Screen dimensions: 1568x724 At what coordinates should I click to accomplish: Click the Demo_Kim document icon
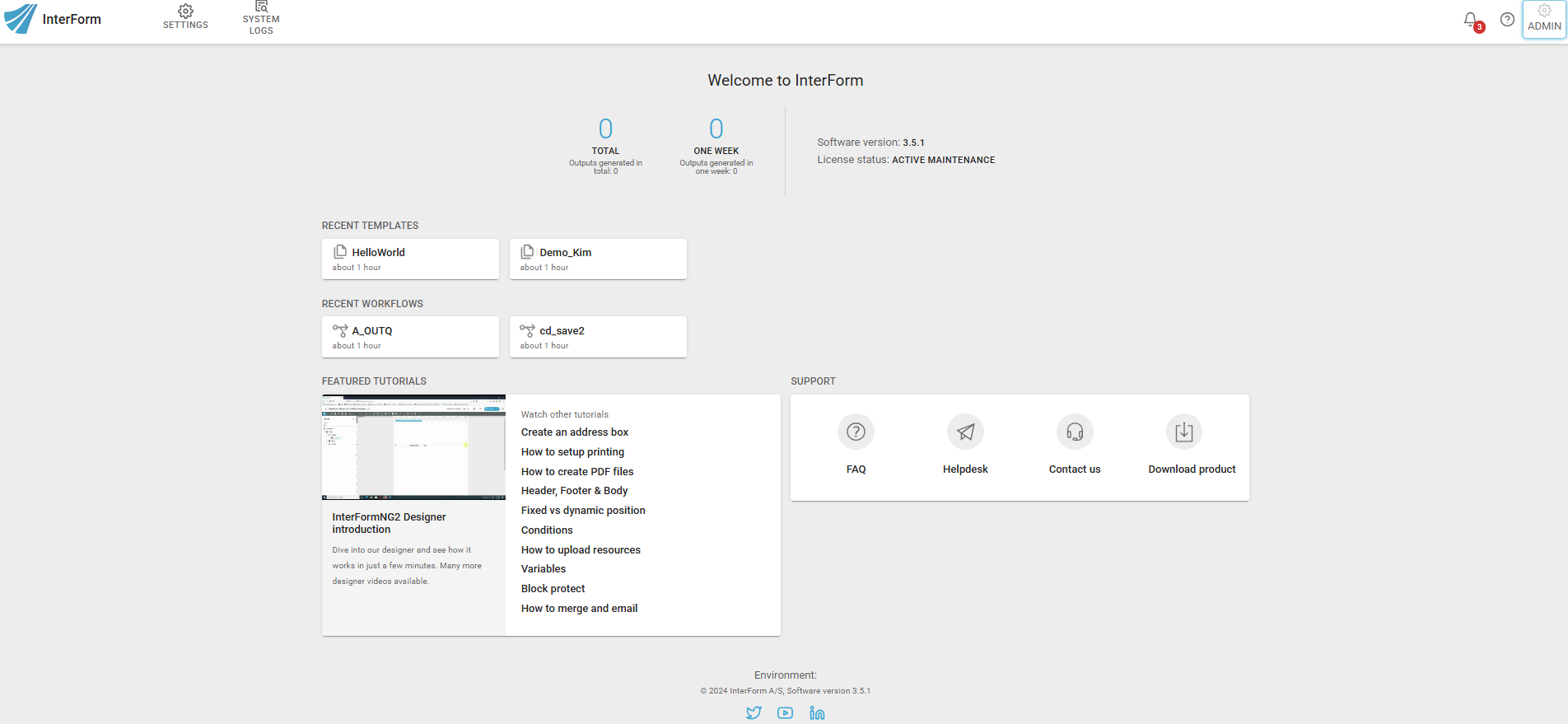tap(527, 252)
